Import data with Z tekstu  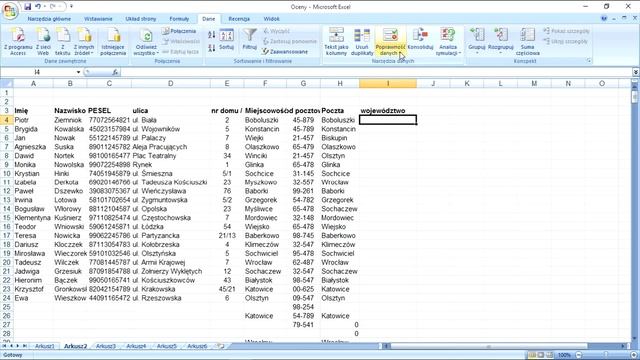[62, 42]
